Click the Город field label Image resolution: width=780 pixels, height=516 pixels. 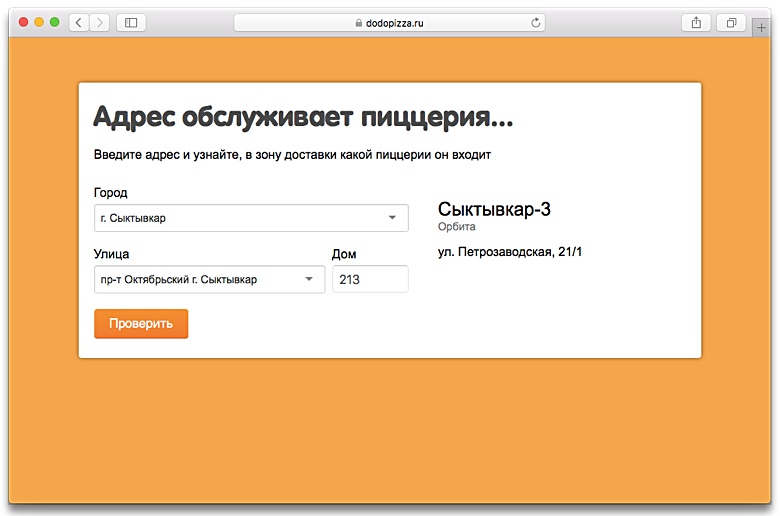[110, 193]
